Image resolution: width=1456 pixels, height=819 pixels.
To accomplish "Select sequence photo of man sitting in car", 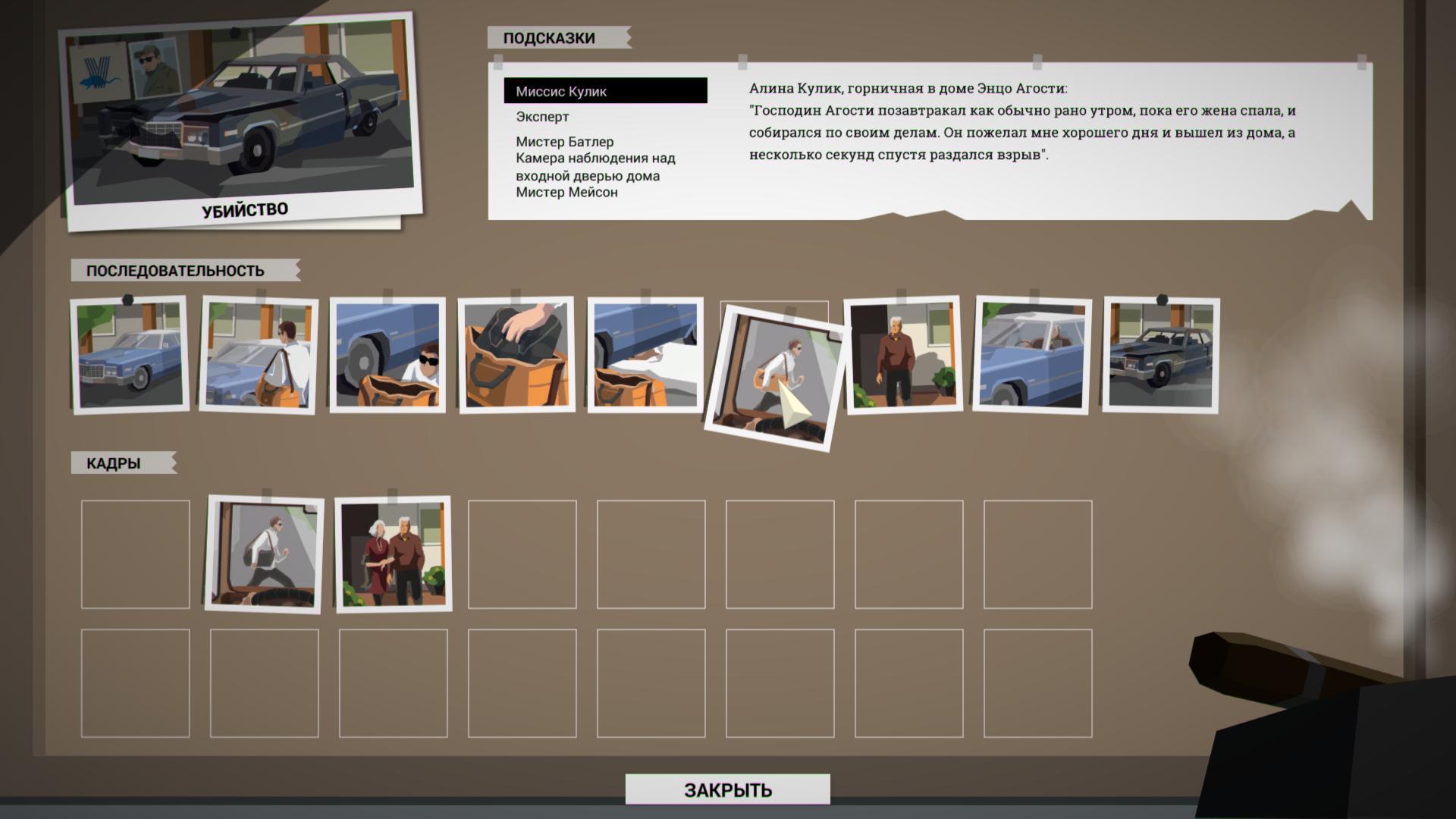I will pyautogui.click(x=1032, y=355).
